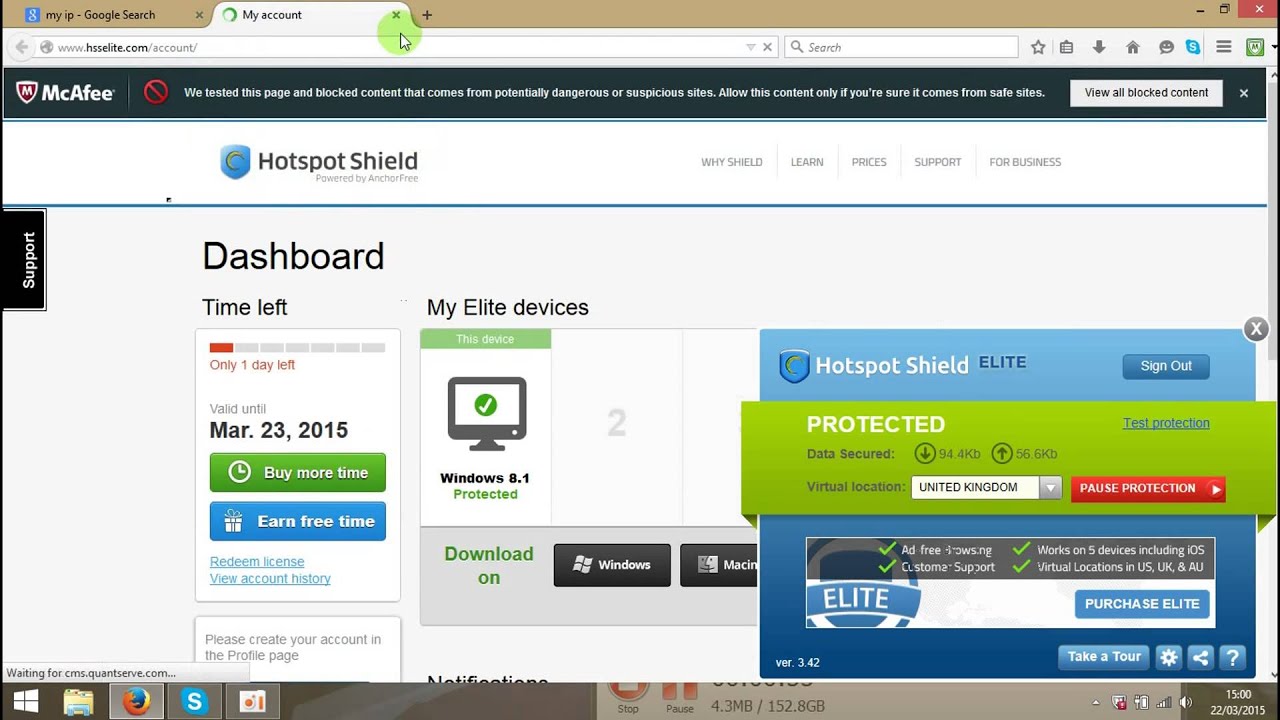Click the Test protection link
1280x720 pixels.
1166,423
